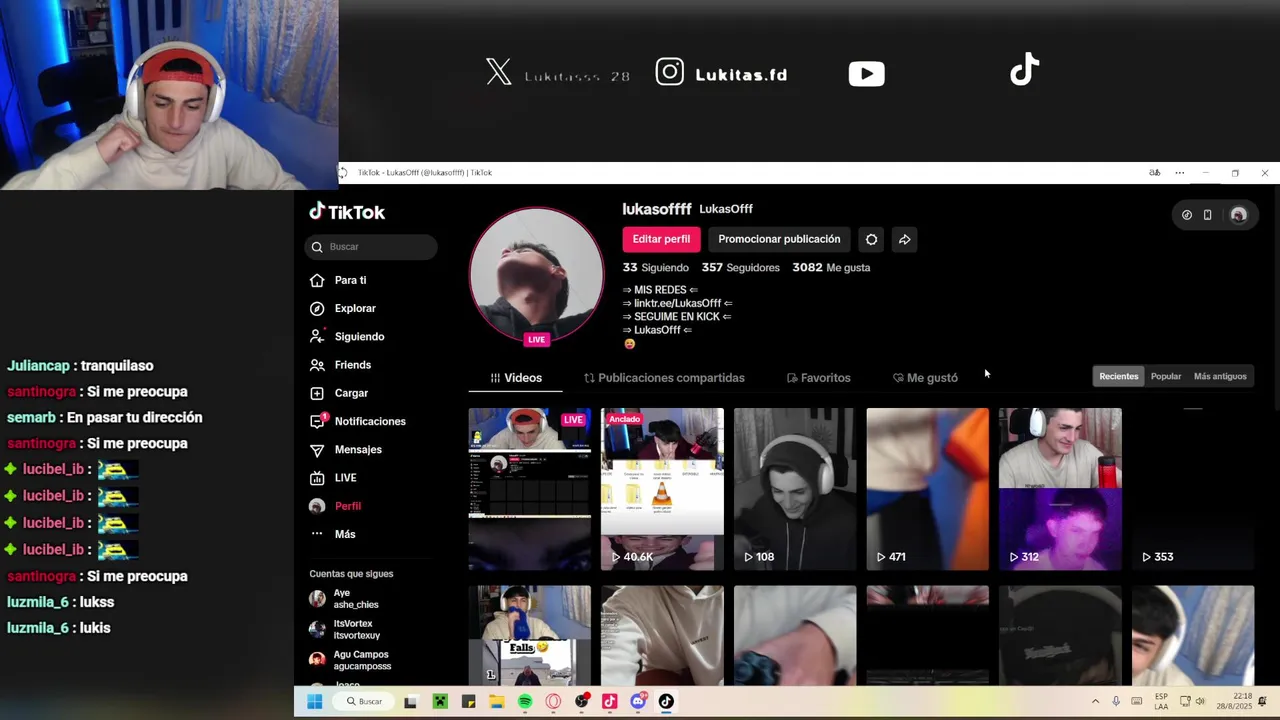Click the ESP LAA language indicator
The height and width of the screenshot is (720, 1280).
(1161, 701)
